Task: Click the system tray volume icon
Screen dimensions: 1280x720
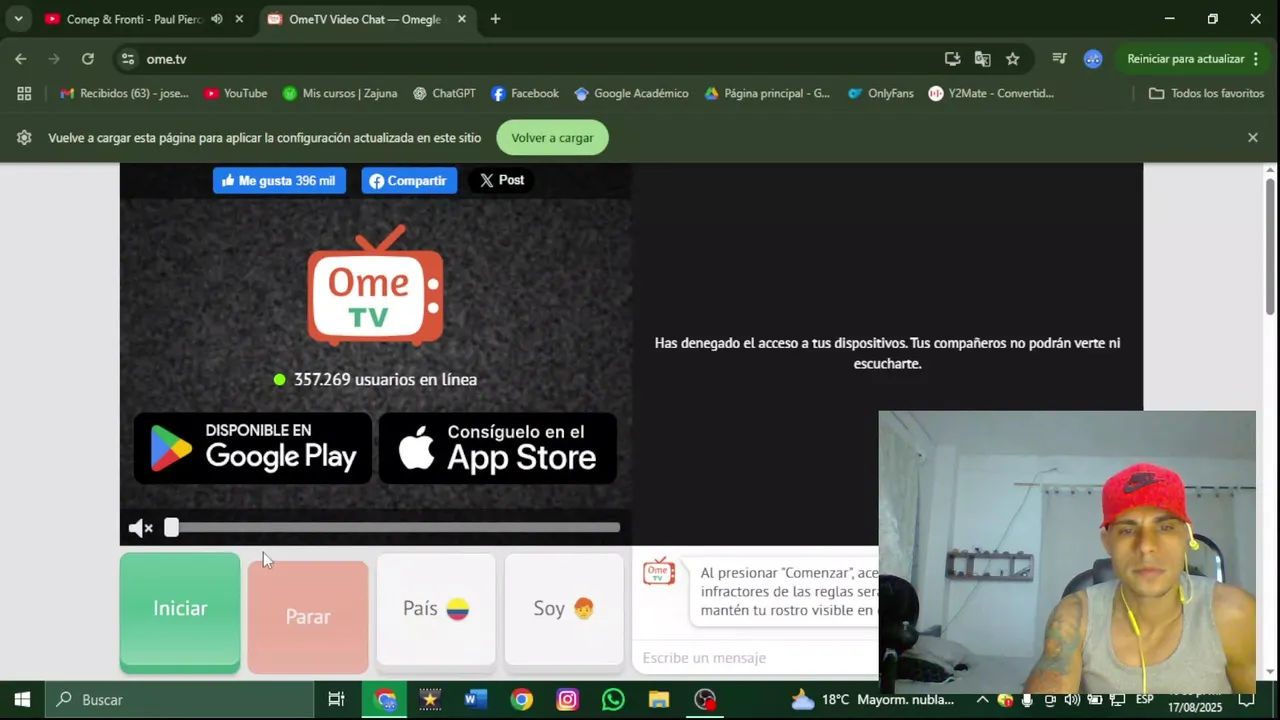Action: click(x=1072, y=700)
